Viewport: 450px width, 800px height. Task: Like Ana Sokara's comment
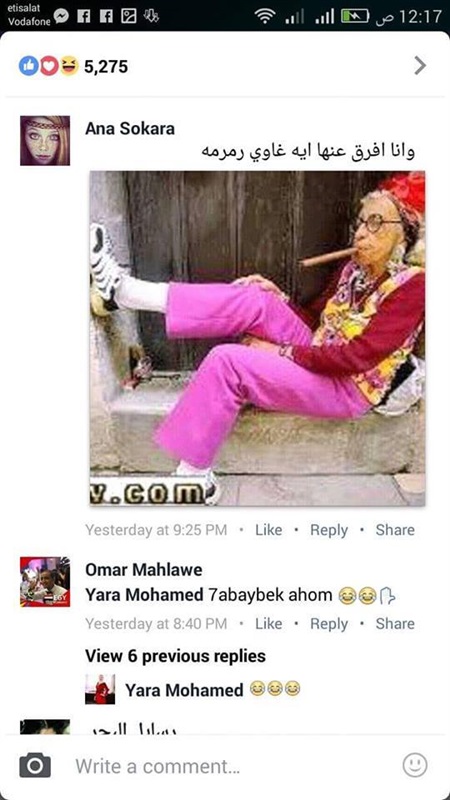[x=268, y=530]
